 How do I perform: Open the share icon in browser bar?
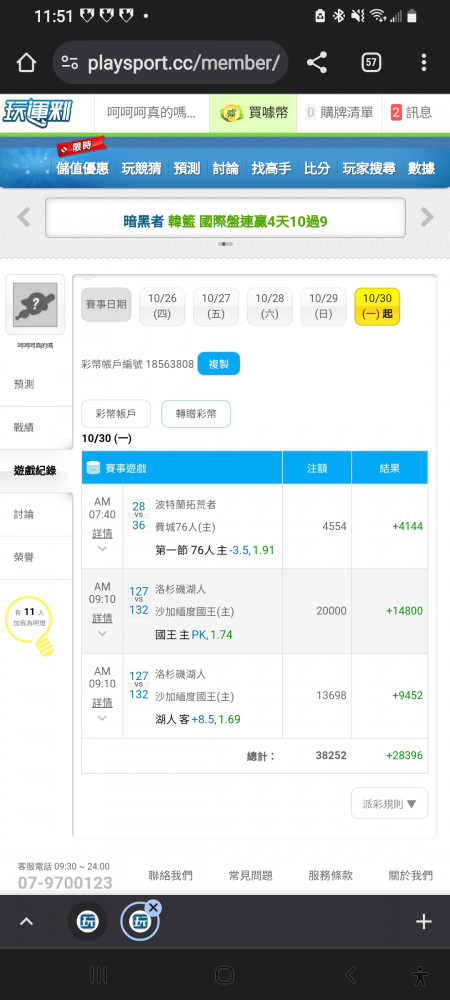pos(317,62)
